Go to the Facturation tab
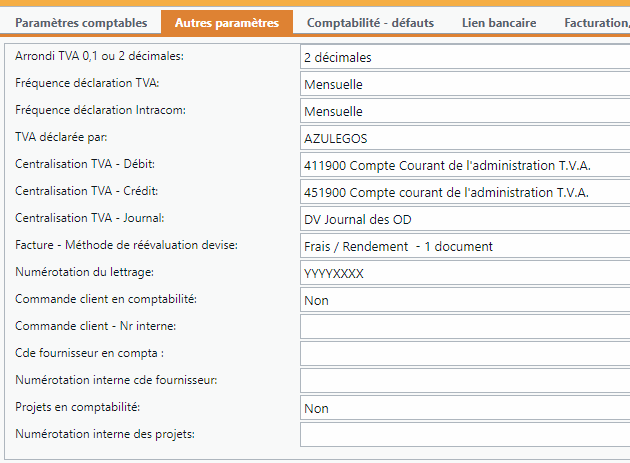 (597, 23)
